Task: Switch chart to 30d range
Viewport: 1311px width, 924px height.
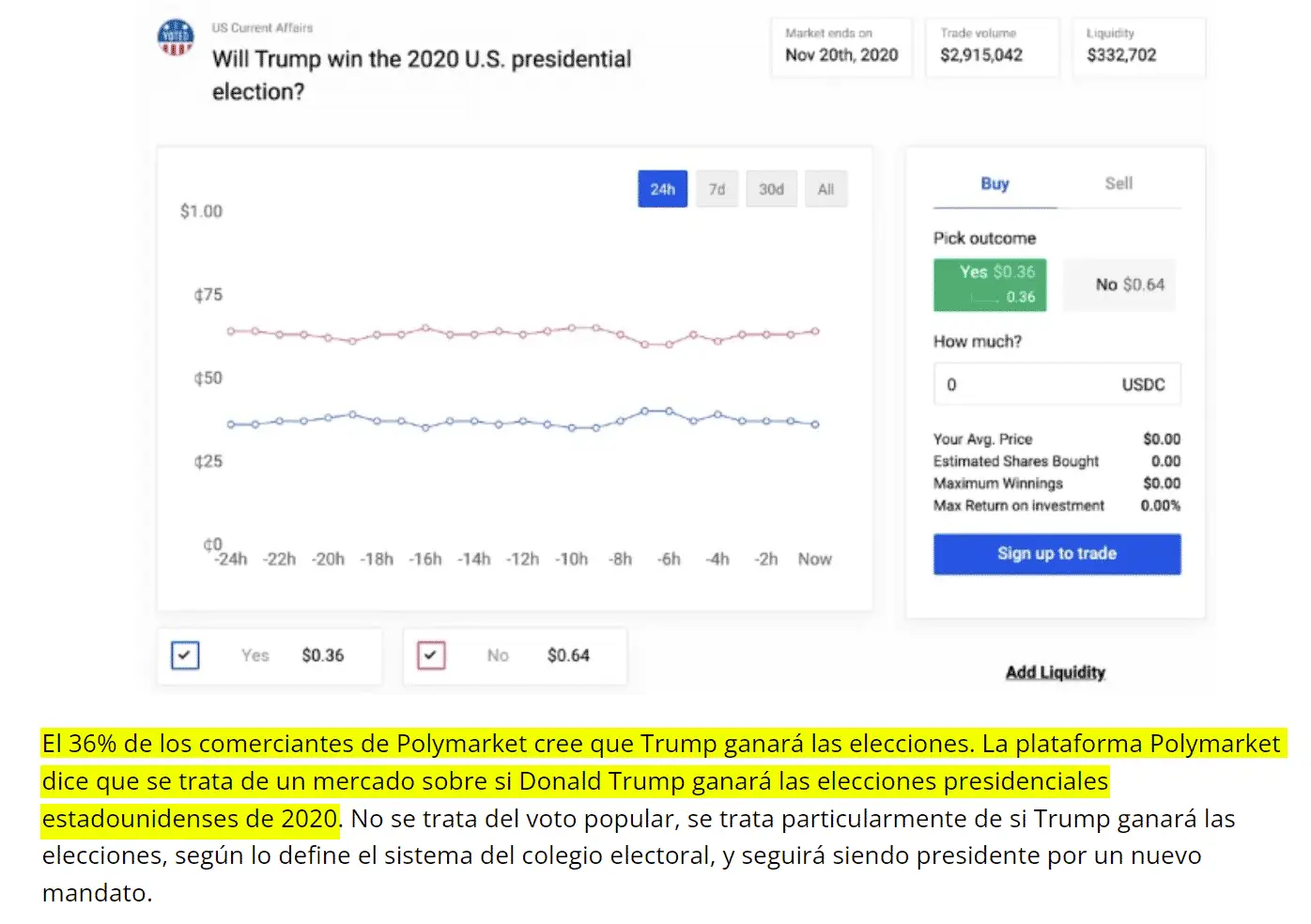Action: point(771,189)
